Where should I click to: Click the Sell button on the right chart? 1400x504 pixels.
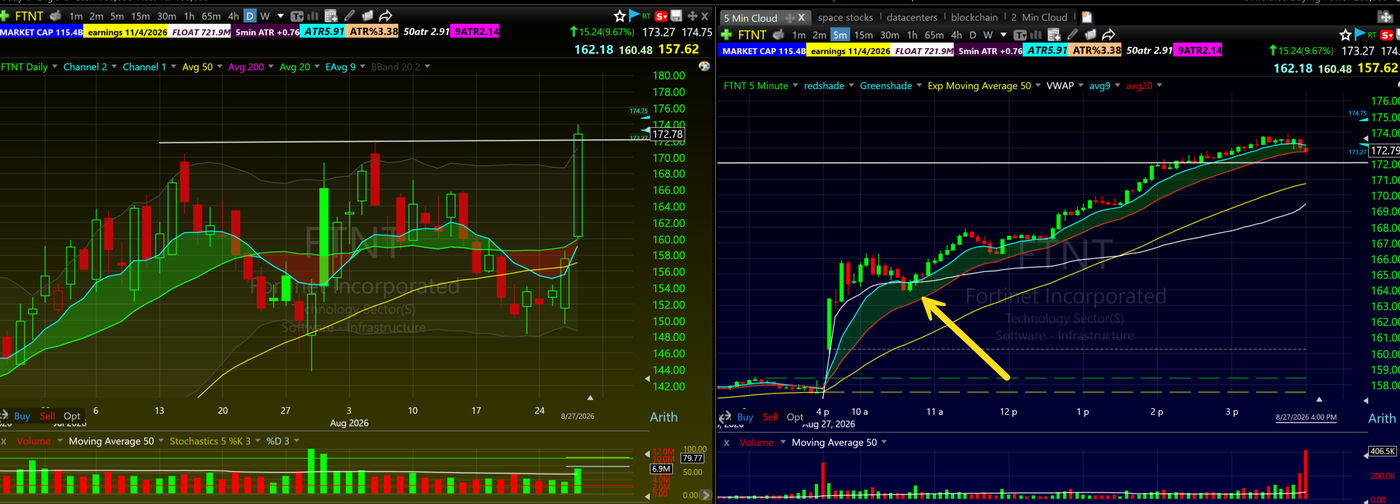click(770, 417)
